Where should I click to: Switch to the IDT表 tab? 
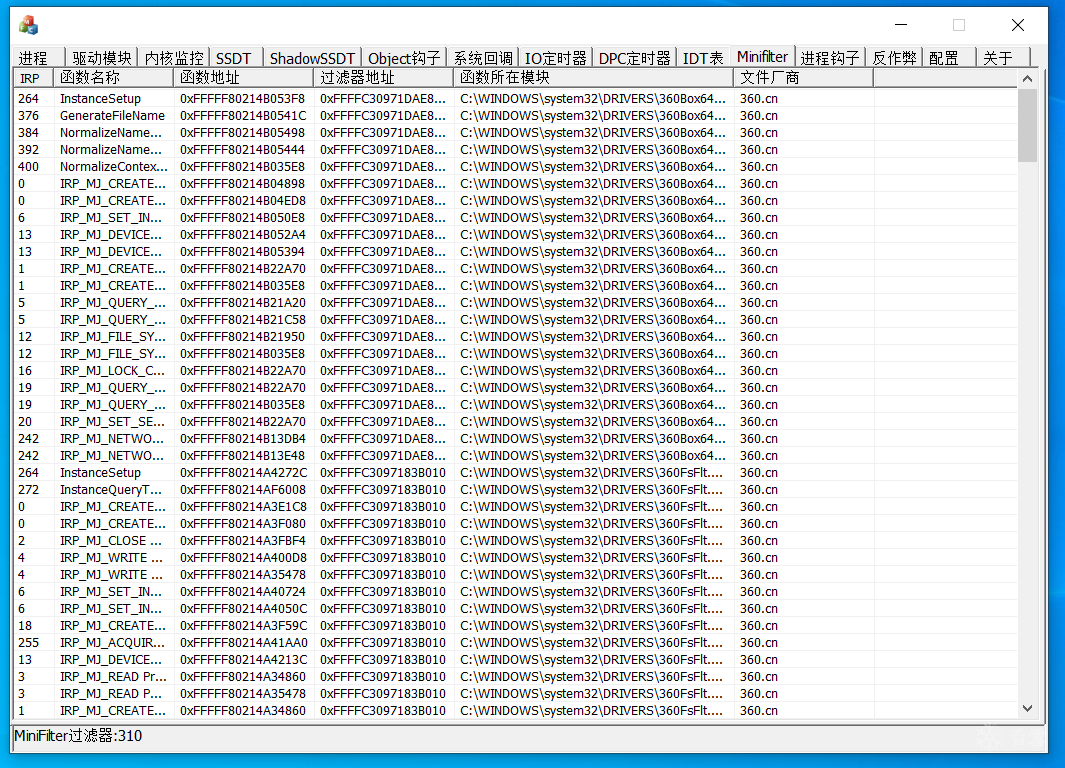(x=702, y=58)
